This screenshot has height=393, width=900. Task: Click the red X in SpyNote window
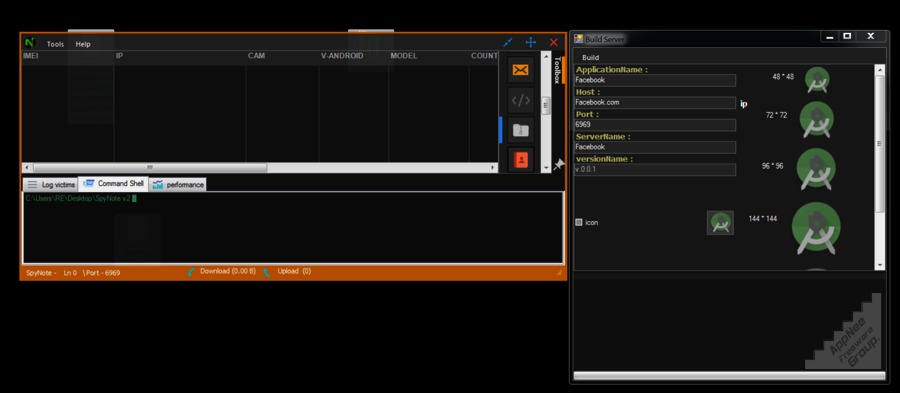(x=553, y=42)
